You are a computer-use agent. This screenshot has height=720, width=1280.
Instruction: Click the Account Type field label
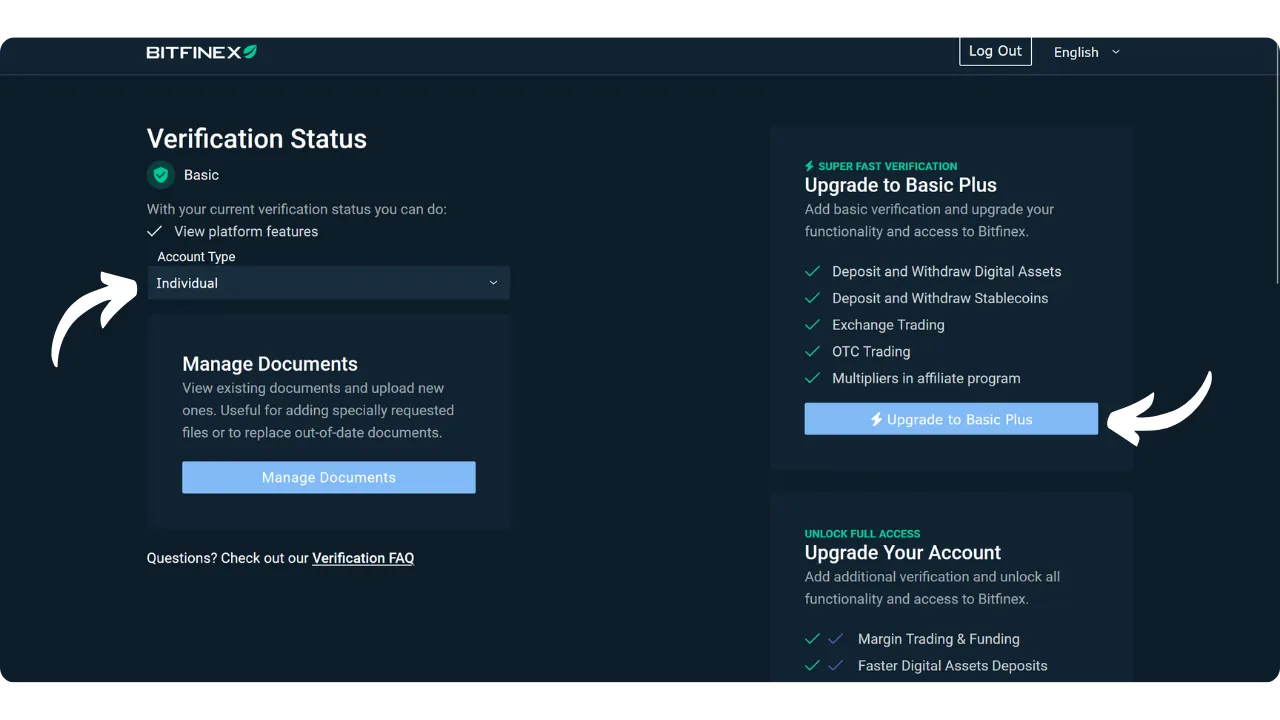click(196, 257)
